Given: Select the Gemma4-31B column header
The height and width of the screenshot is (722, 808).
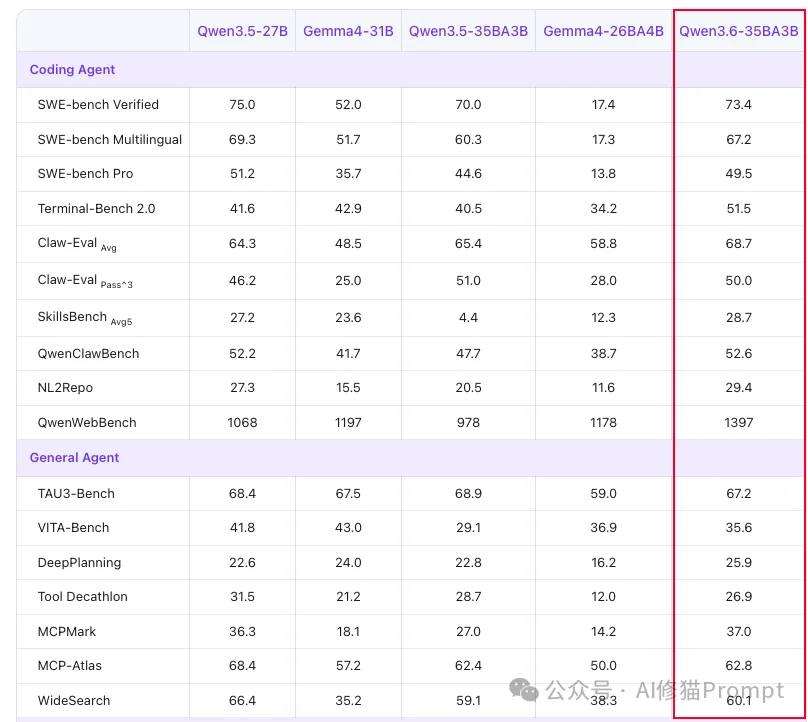Looking at the screenshot, I should (x=348, y=31).
